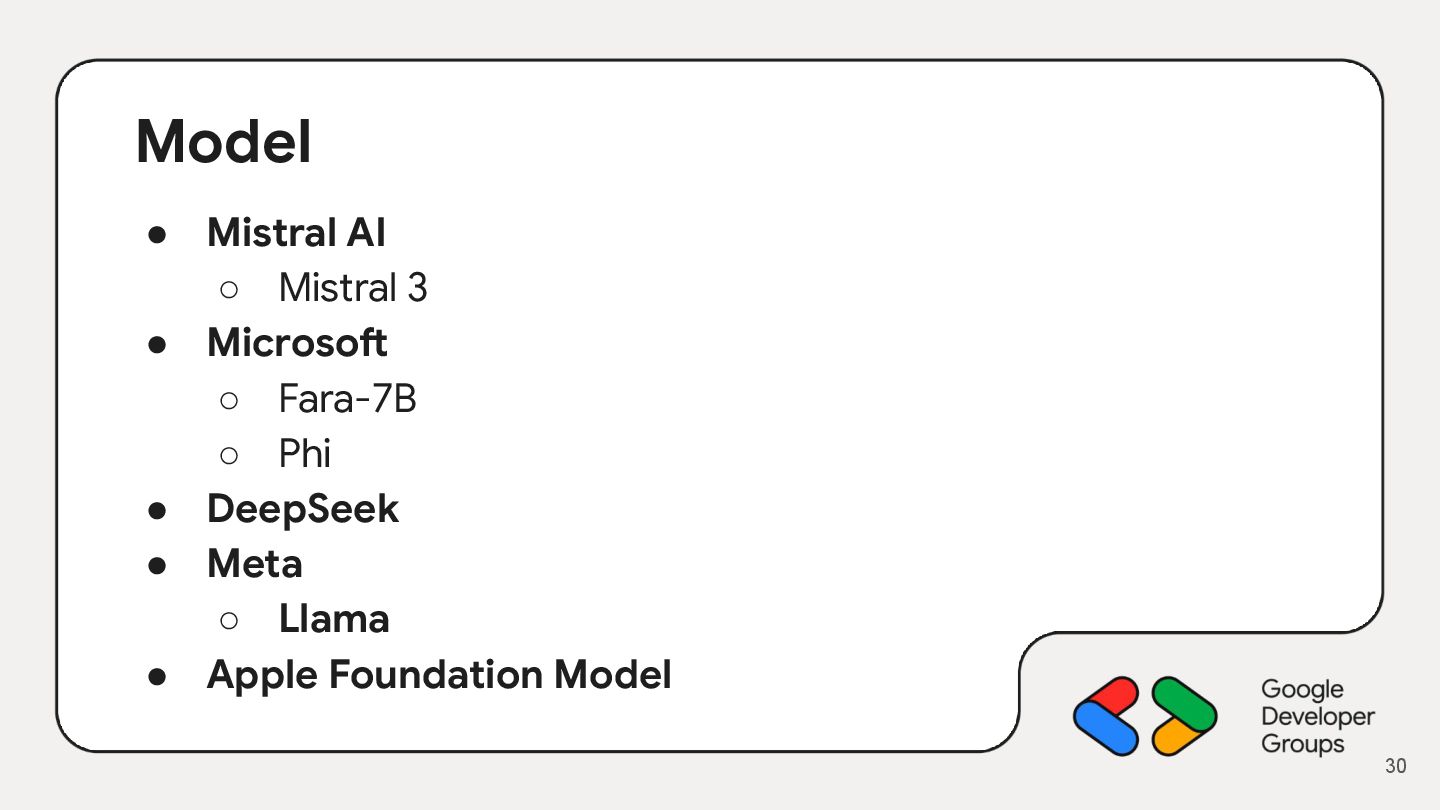Click the "Phi" sub-item text
Viewport: 1440px width, 810px height.
tap(304, 454)
